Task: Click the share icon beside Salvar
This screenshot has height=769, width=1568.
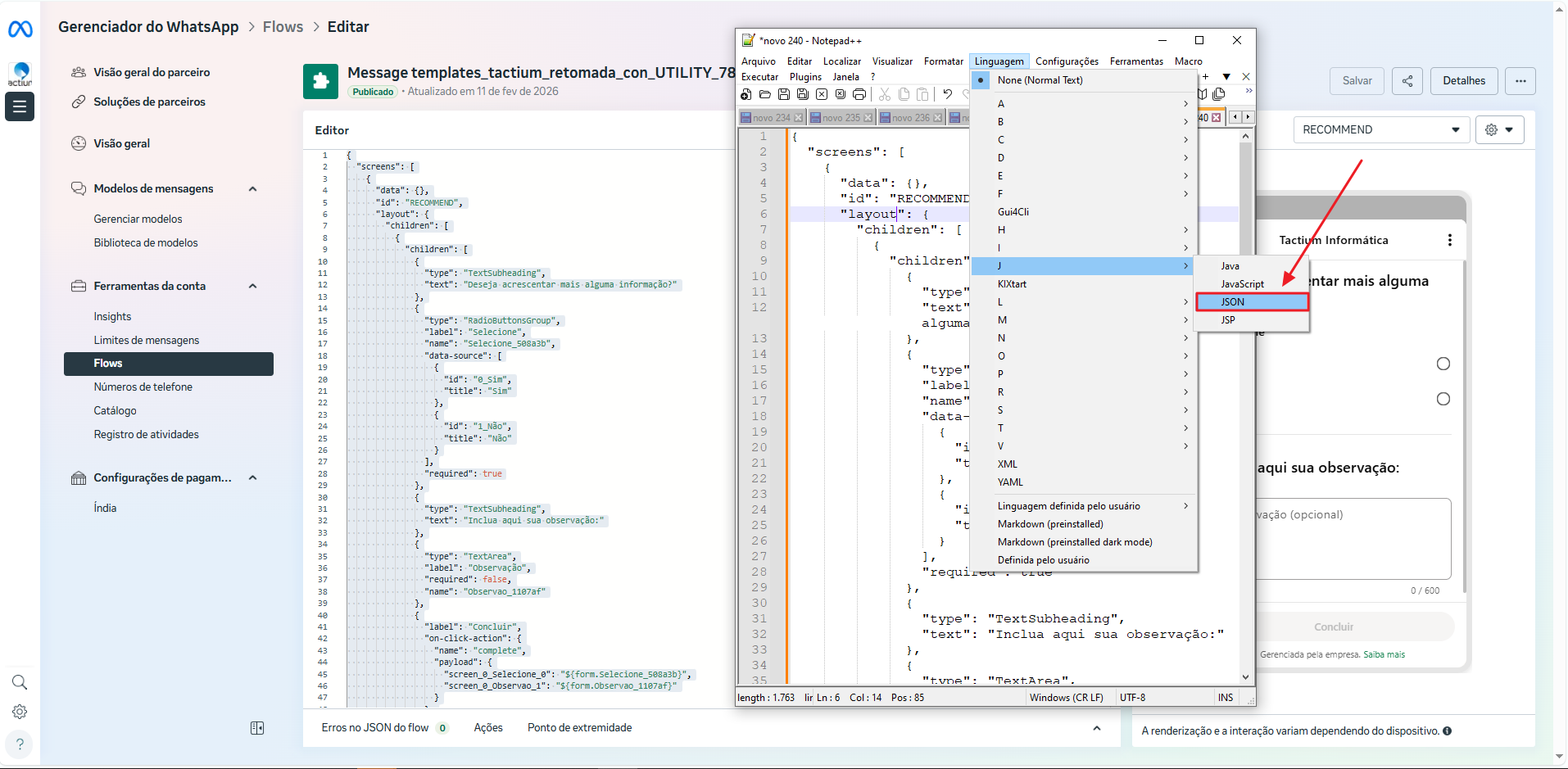Action: [x=1407, y=81]
